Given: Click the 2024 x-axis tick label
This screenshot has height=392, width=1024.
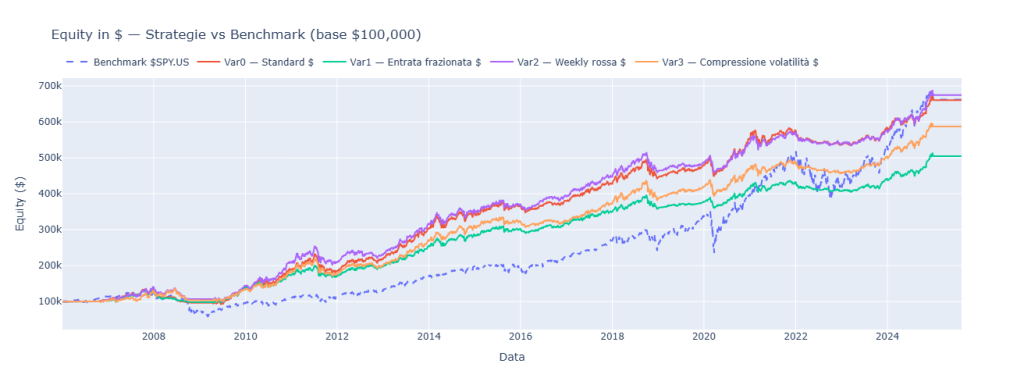Looking at the screenshot, I should (x=887, y=336).
